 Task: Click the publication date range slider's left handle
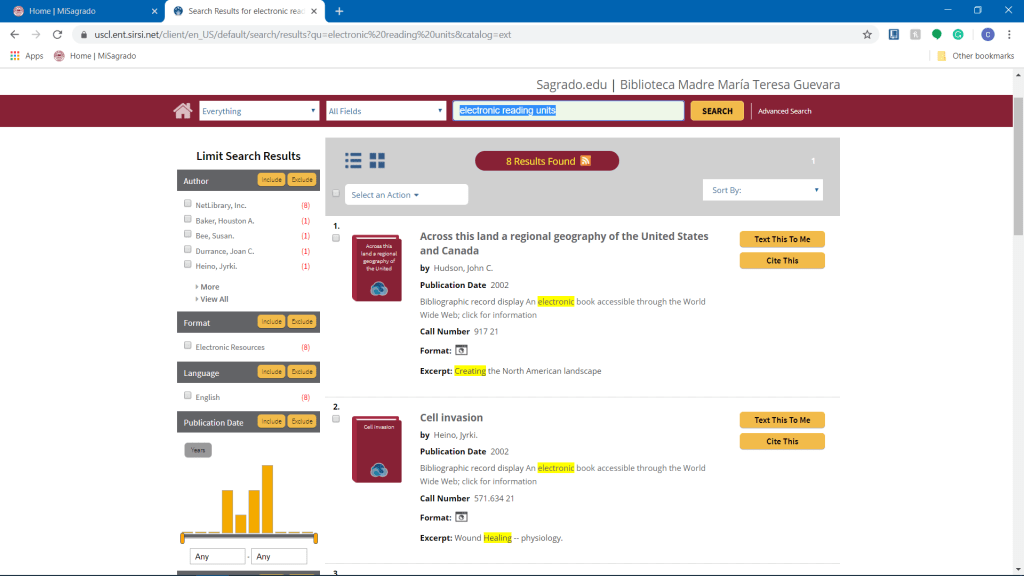(183, 538)
